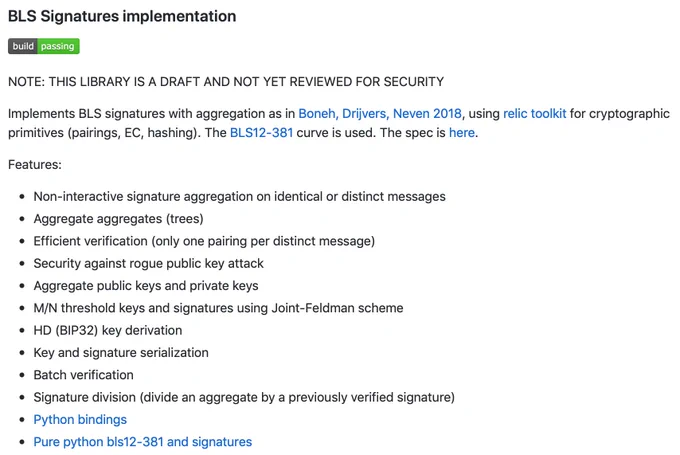Open the relic toolkit link

tap(535, 114)
